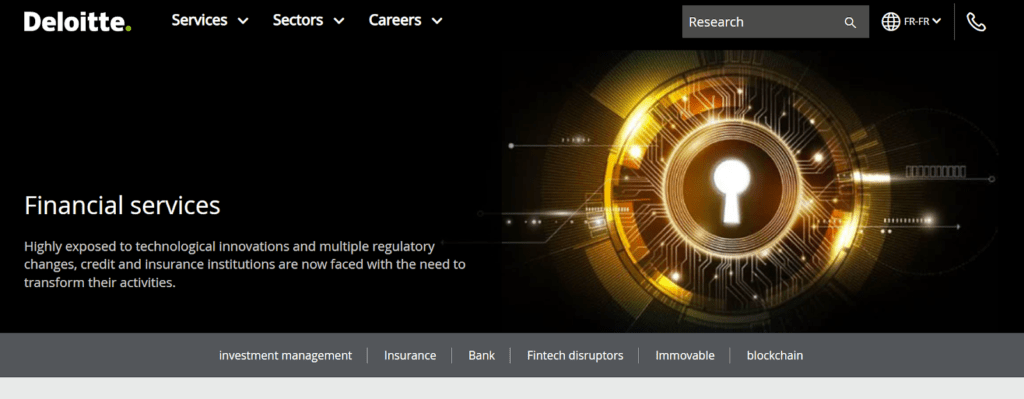Focus the Research search field

tap(775, 22)
